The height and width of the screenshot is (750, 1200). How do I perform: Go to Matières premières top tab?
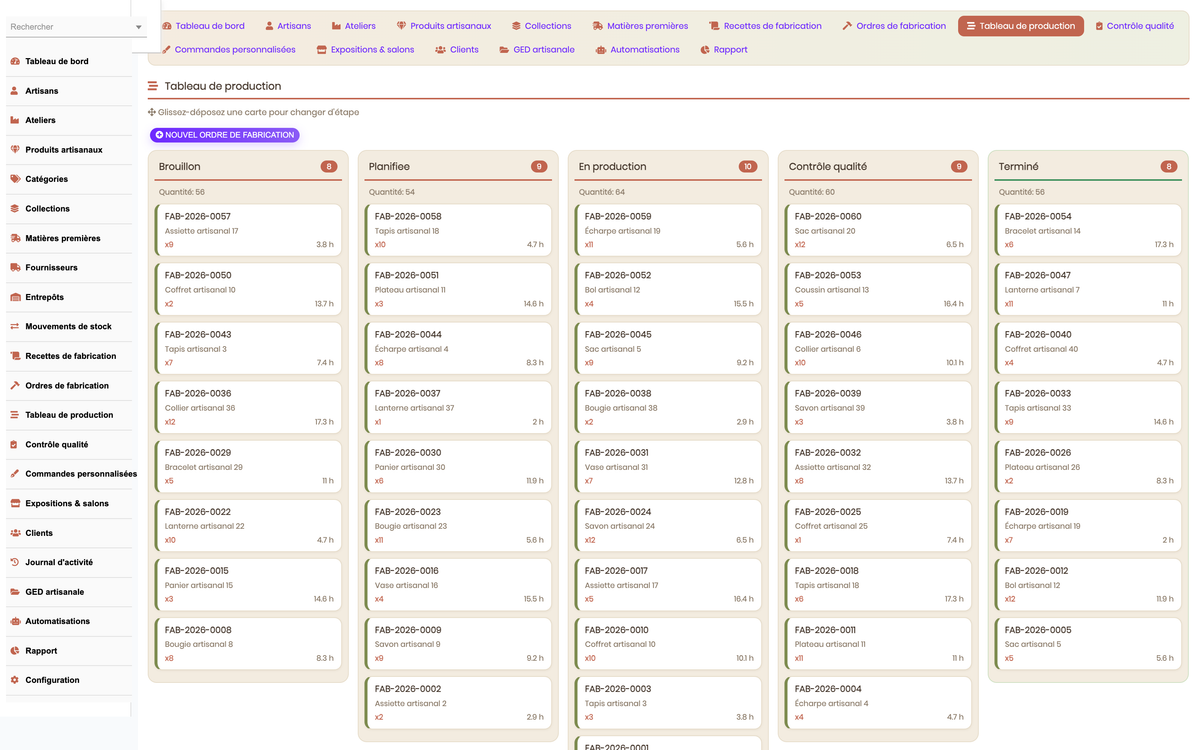point(641,26)
